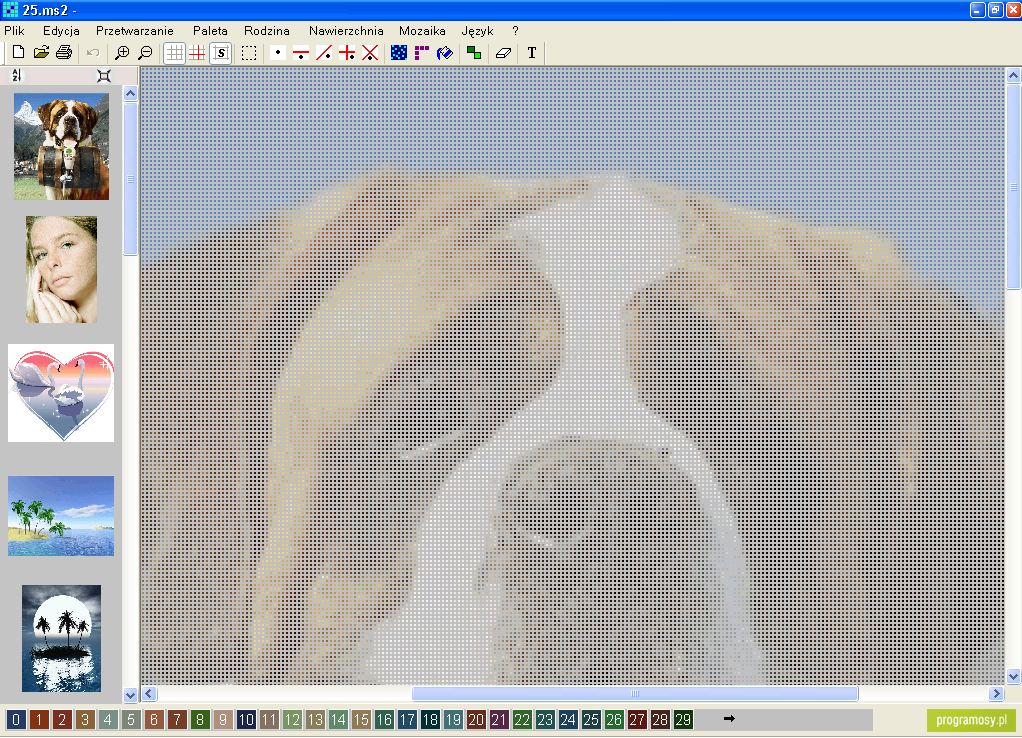
Task: Pick color swatch 3
Action: 85,720
